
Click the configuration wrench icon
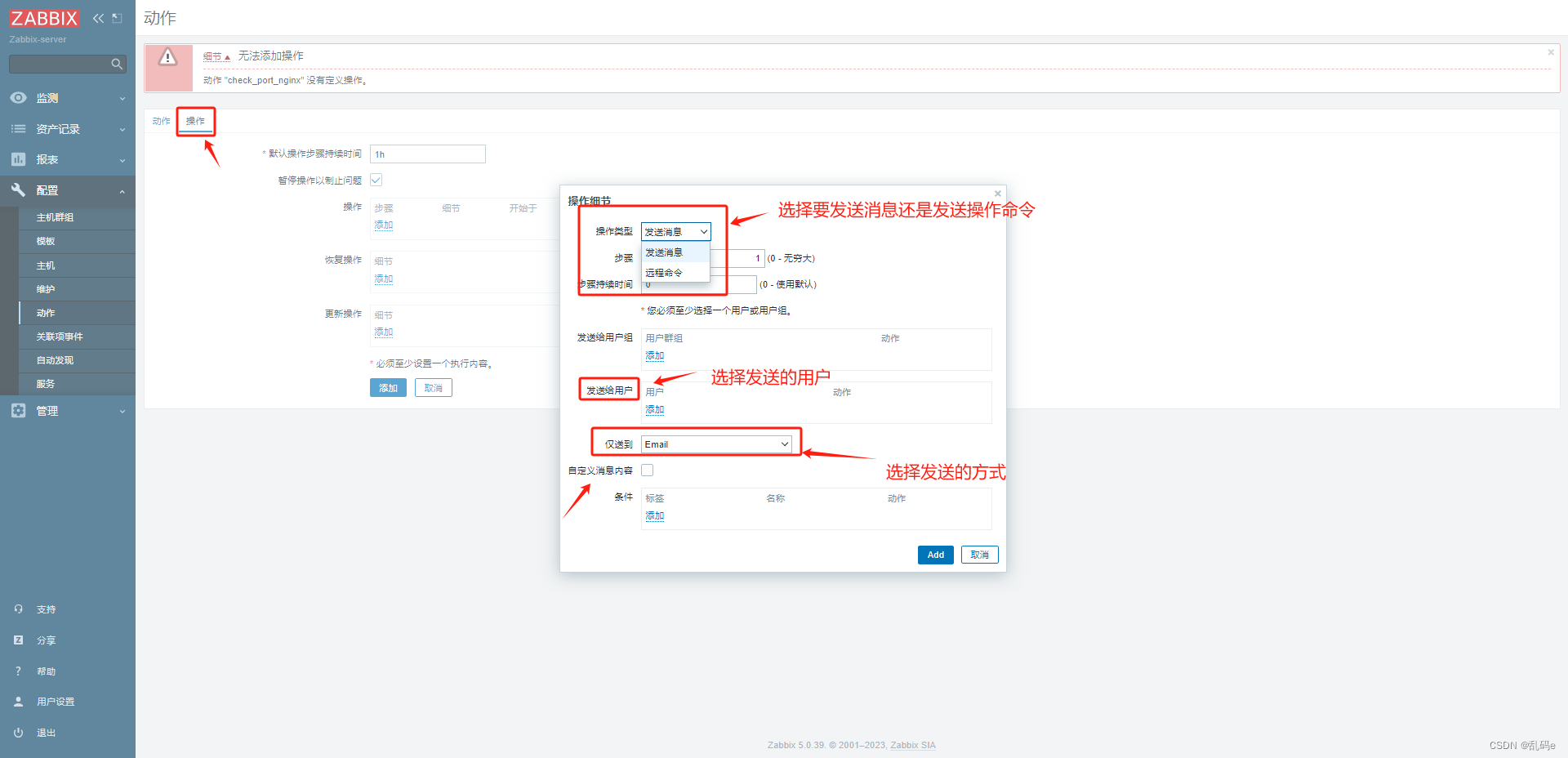point(18,189)
